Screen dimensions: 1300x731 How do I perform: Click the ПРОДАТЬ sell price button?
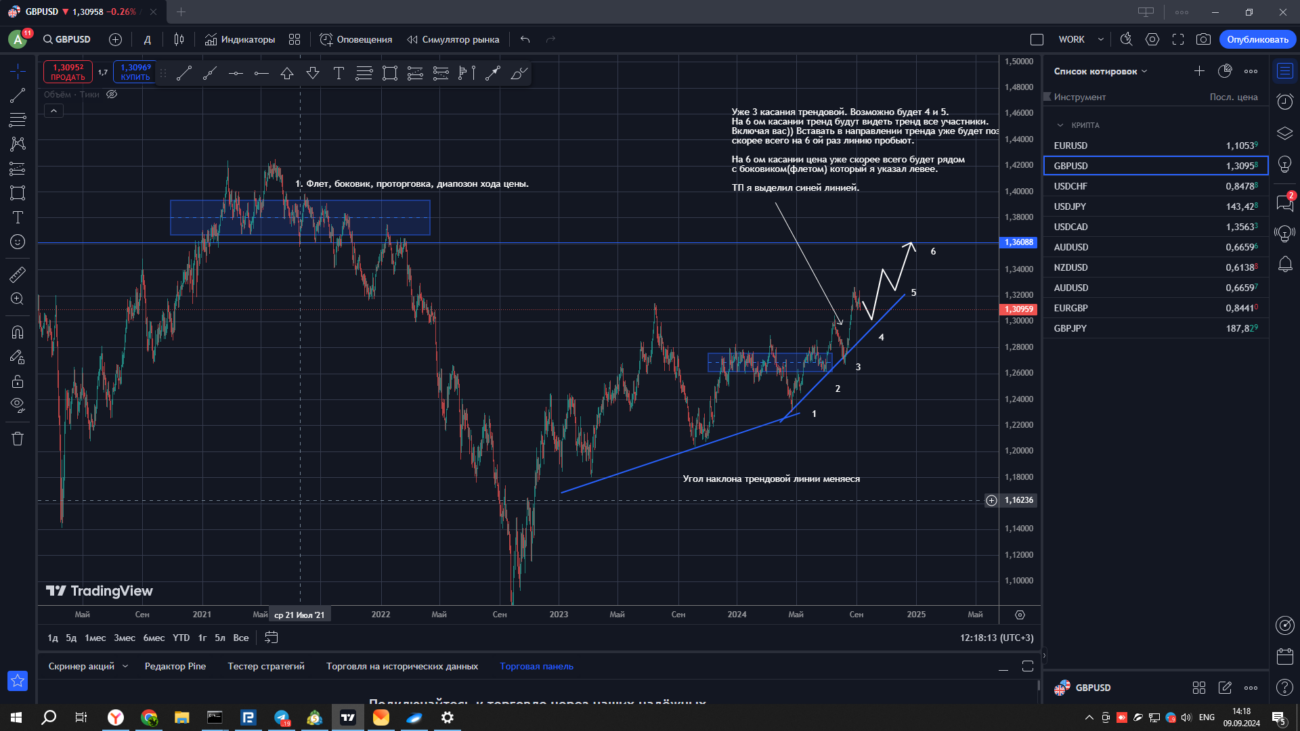point(68,72)
